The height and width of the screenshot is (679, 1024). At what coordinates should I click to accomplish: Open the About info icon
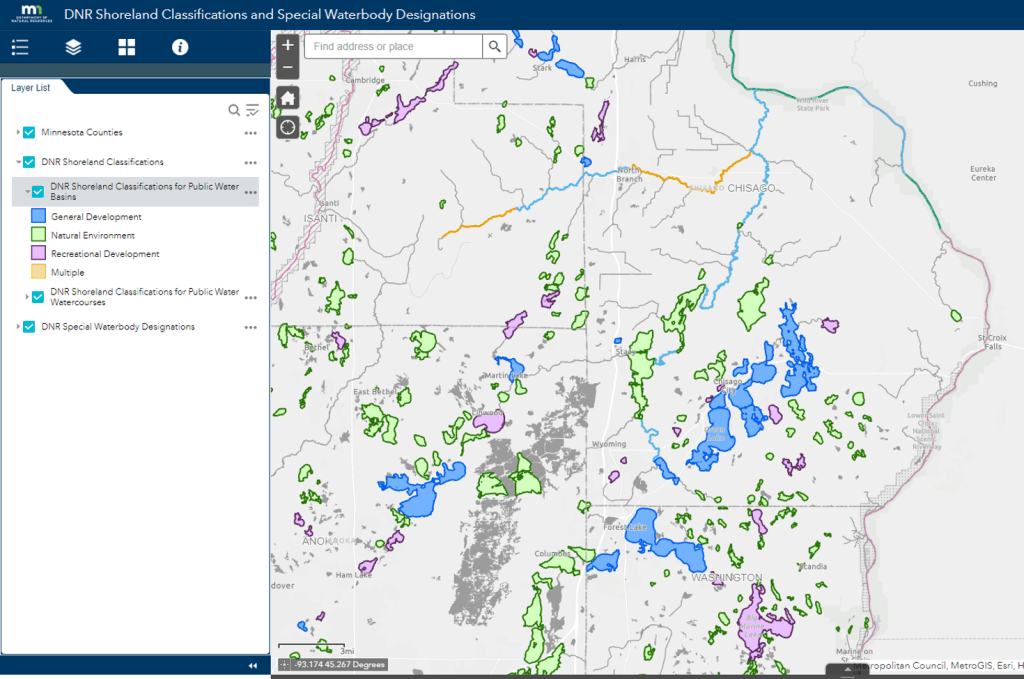(180, 47)
